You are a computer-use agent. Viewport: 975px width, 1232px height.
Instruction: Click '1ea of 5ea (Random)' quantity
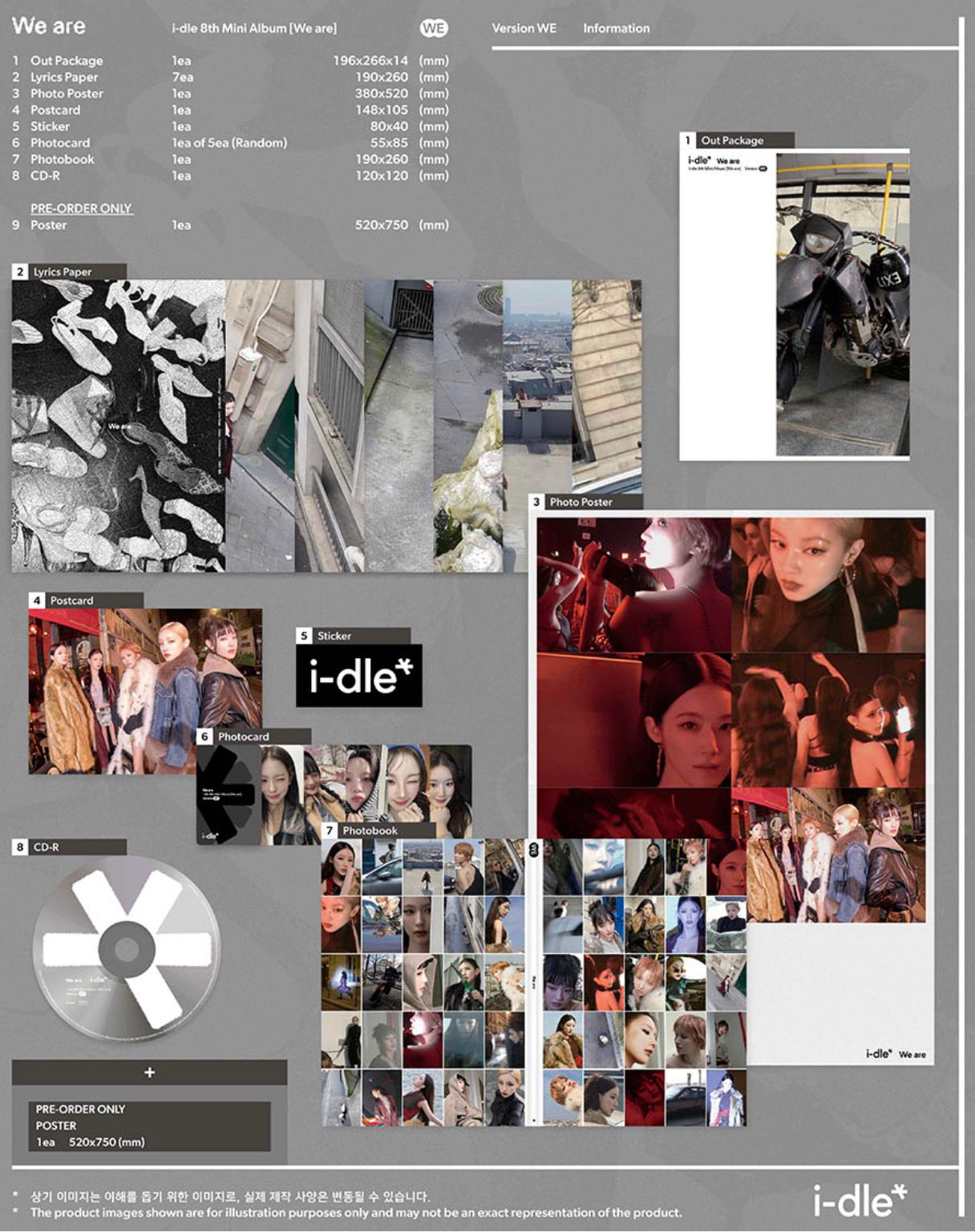coord(229,143)
